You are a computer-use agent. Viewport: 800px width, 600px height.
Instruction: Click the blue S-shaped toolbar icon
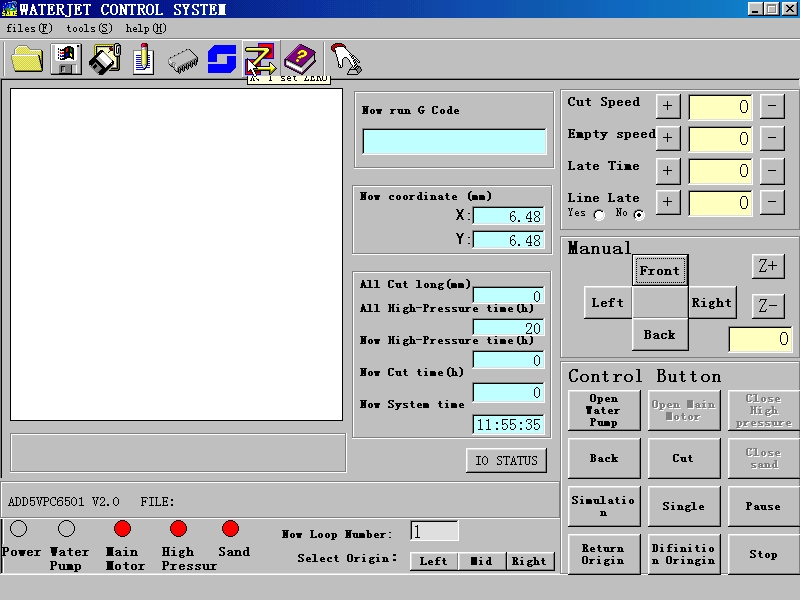[221, 59]
